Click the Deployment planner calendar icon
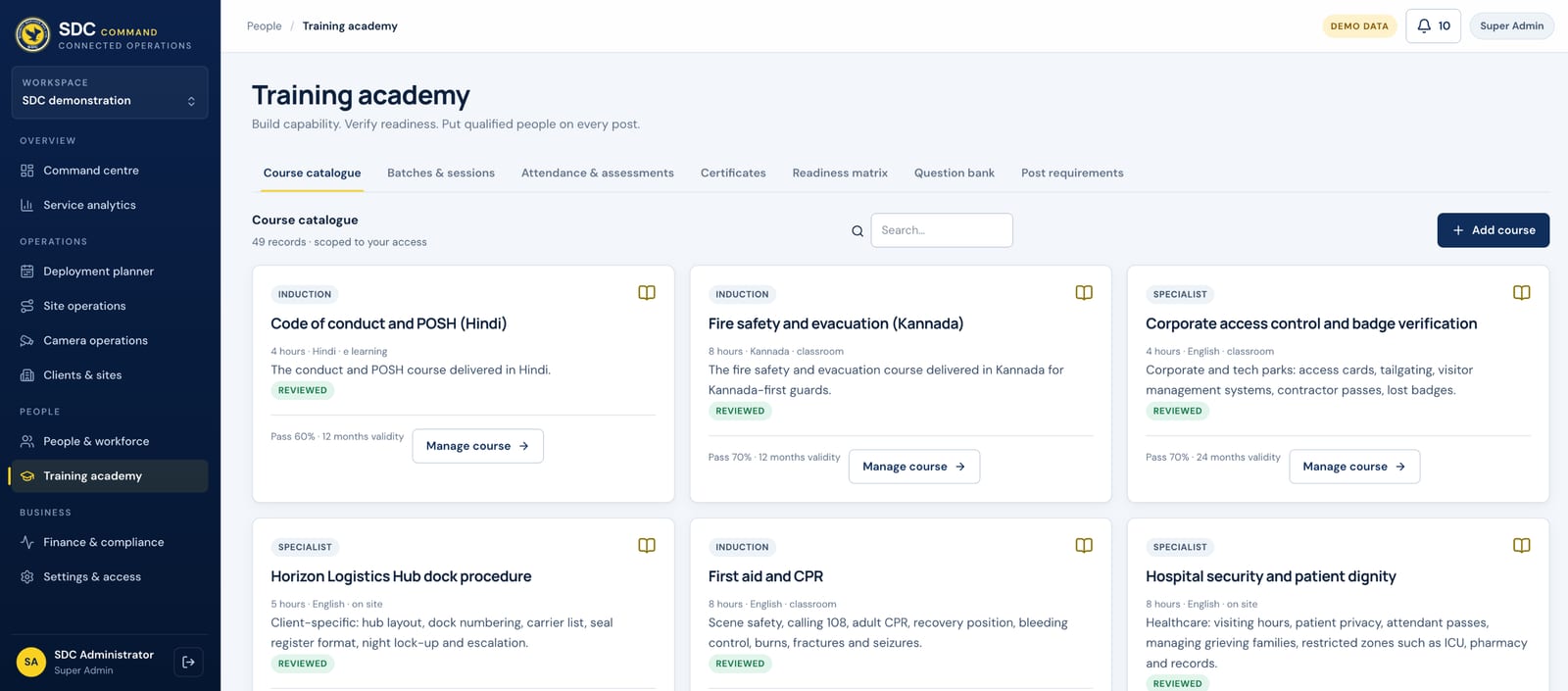1568x691 pixels. point(27,271)
